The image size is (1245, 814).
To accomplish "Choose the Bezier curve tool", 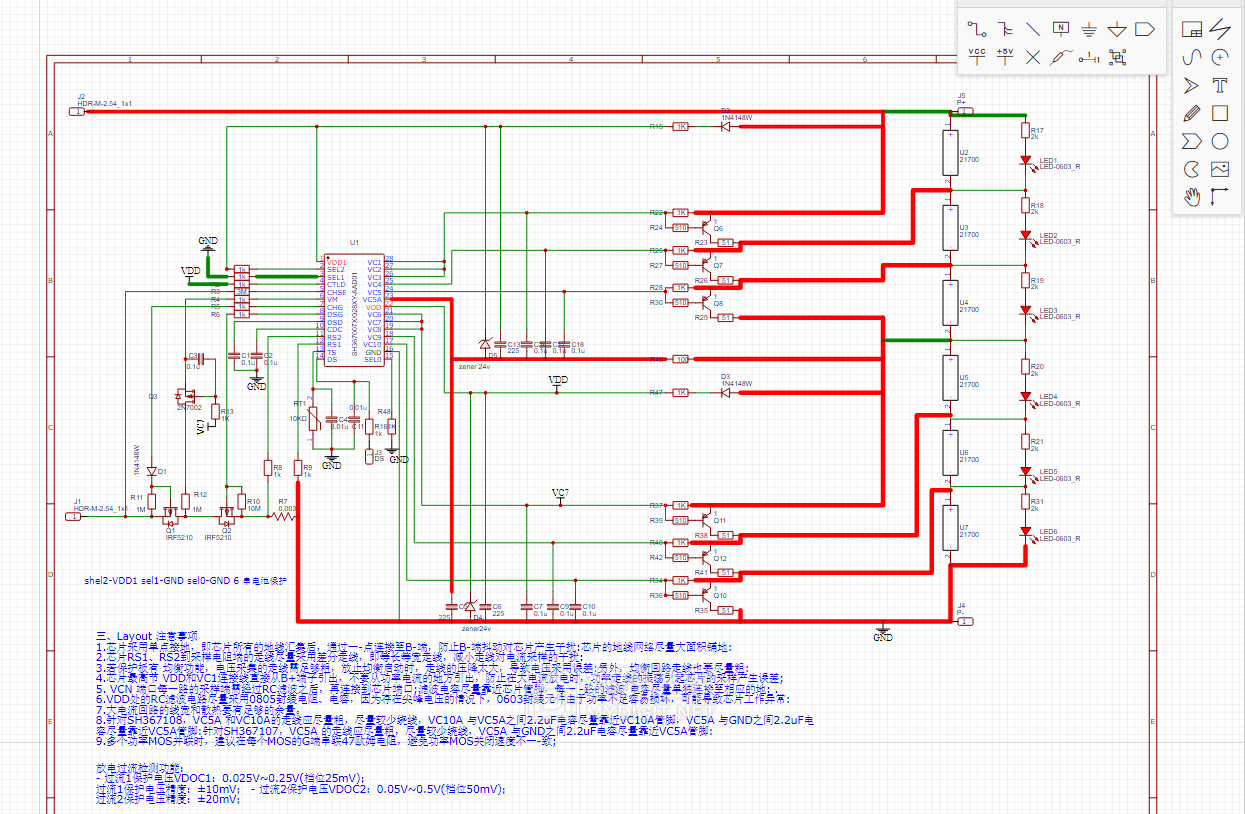I will tap(1191, 57).
